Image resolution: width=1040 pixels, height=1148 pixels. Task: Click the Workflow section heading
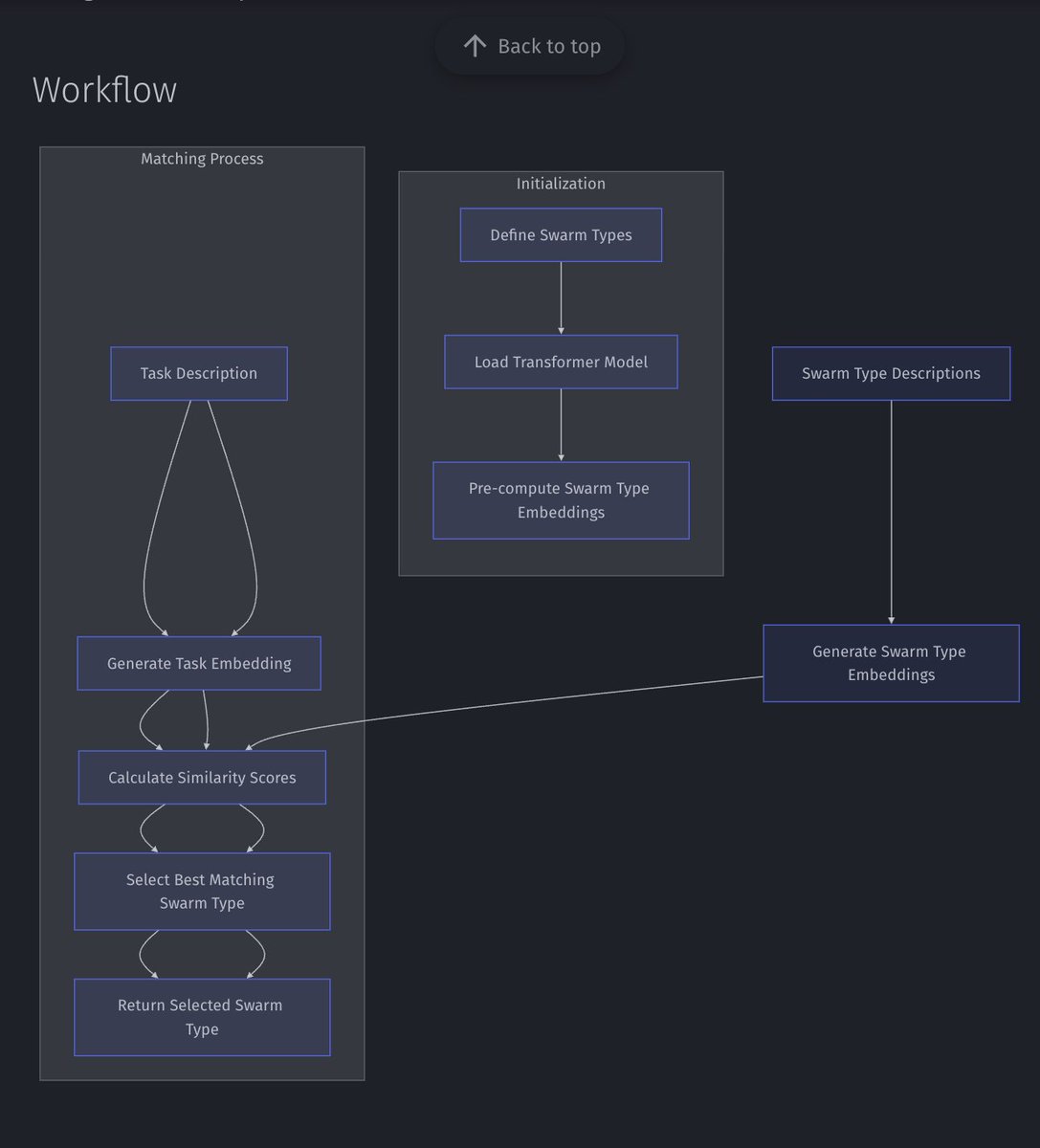point(105,90)
